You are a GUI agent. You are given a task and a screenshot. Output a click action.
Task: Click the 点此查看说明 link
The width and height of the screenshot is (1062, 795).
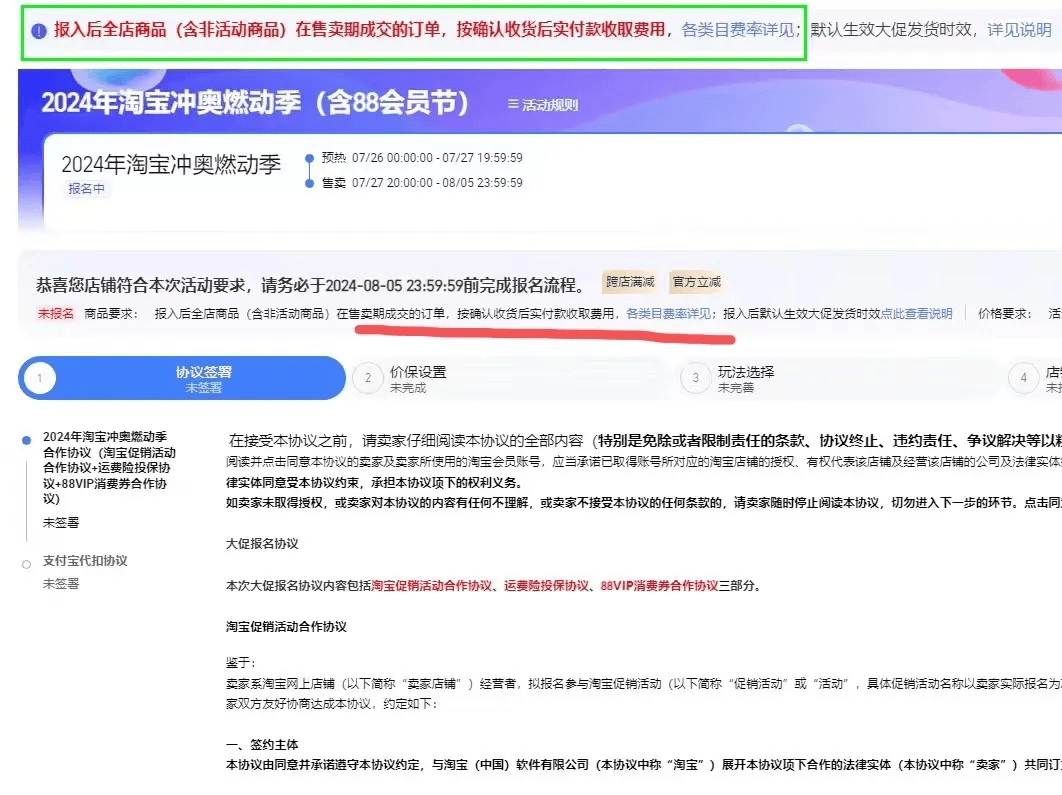click(916, 314)
